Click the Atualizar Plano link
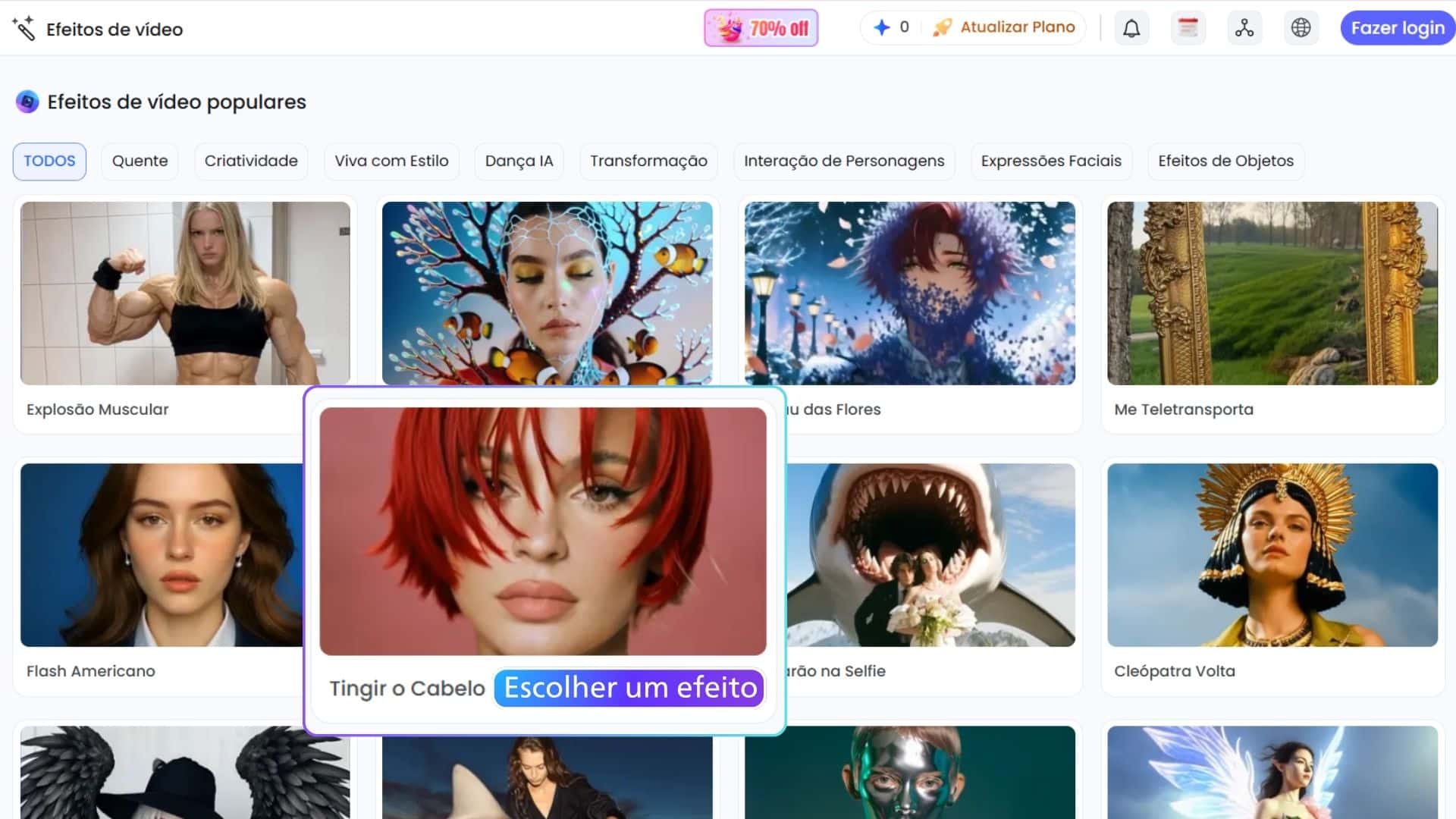1456x819 pixels. pyautogui.click(x=1017, y=27)
